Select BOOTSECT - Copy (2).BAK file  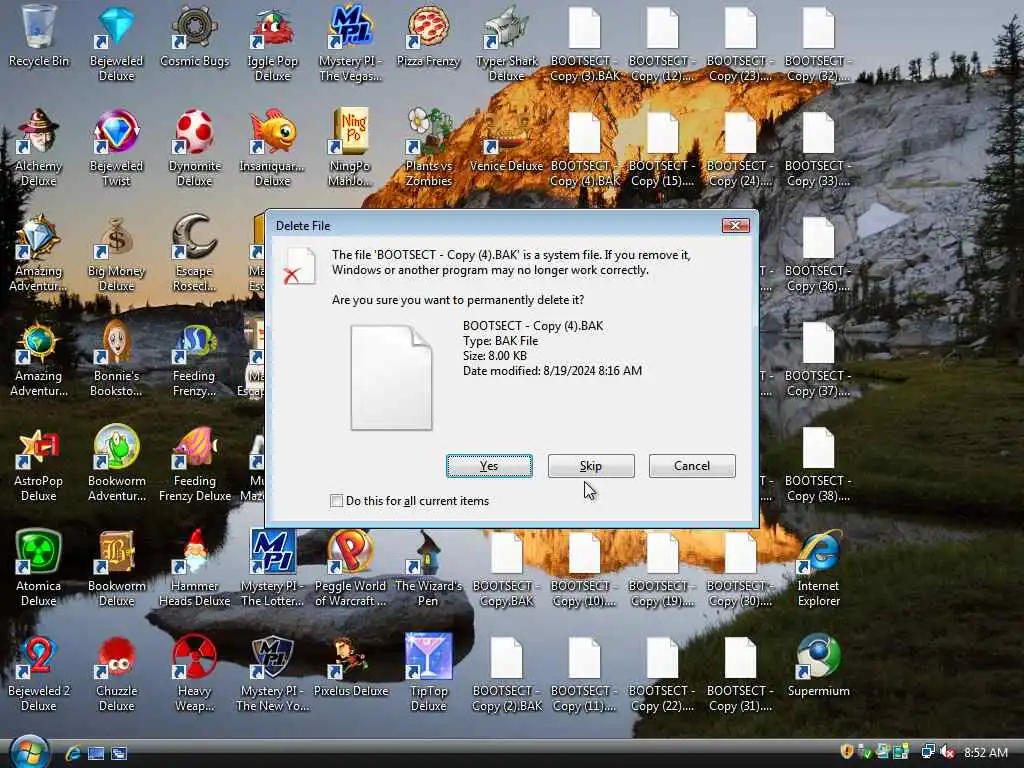coord(507,673)
